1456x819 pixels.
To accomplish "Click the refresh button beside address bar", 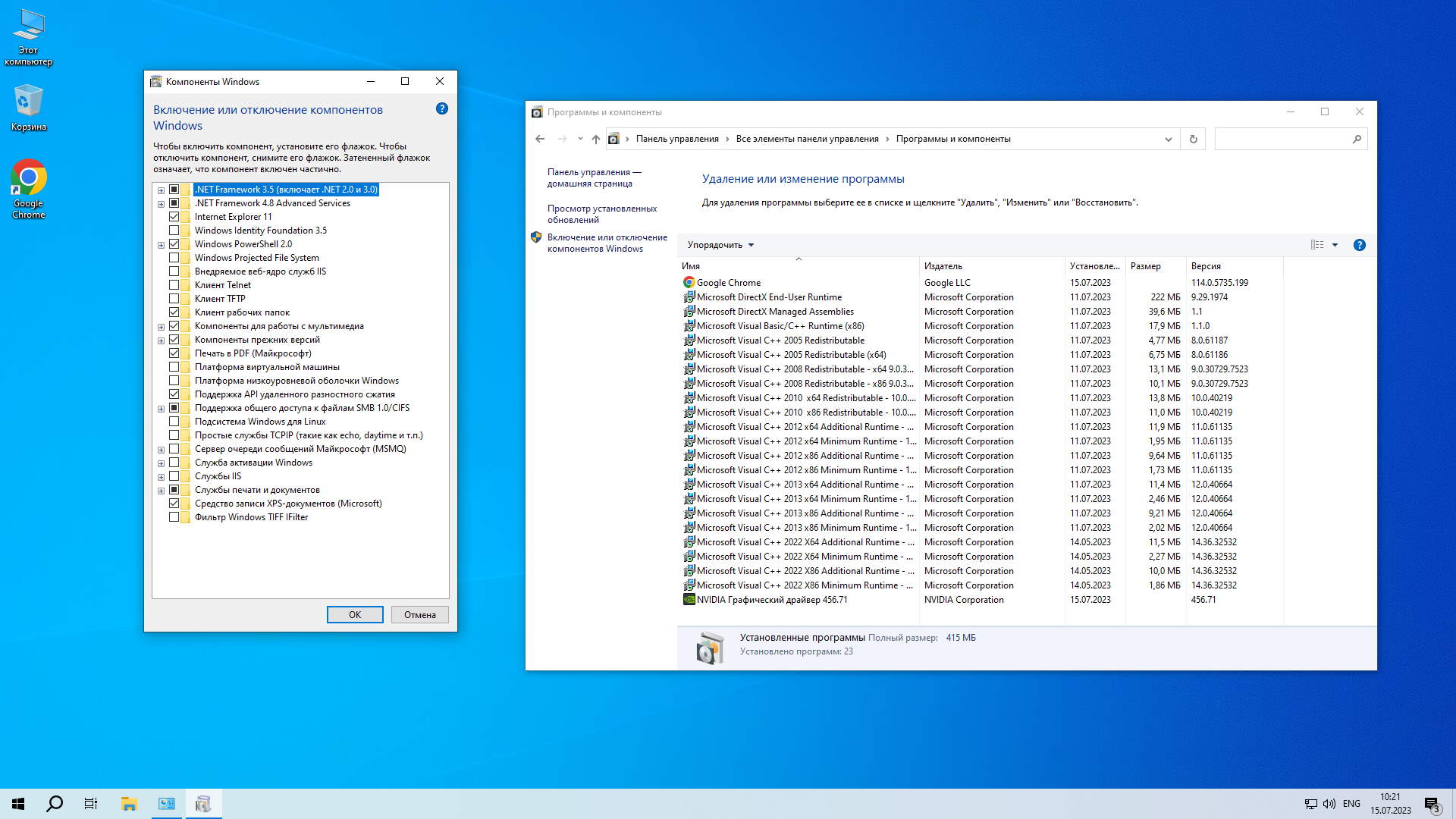I will pyautogui.click(x=1193, y=139).
